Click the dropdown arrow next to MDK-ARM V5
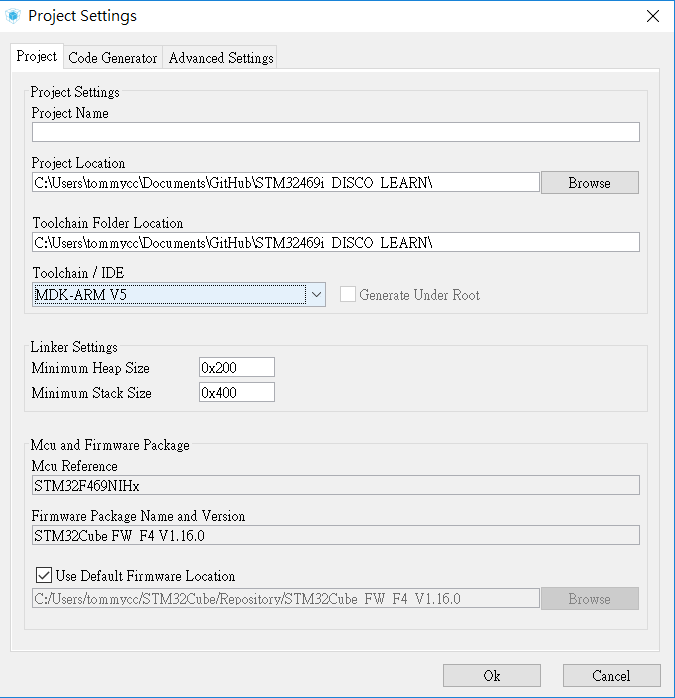 coord(316,294)
